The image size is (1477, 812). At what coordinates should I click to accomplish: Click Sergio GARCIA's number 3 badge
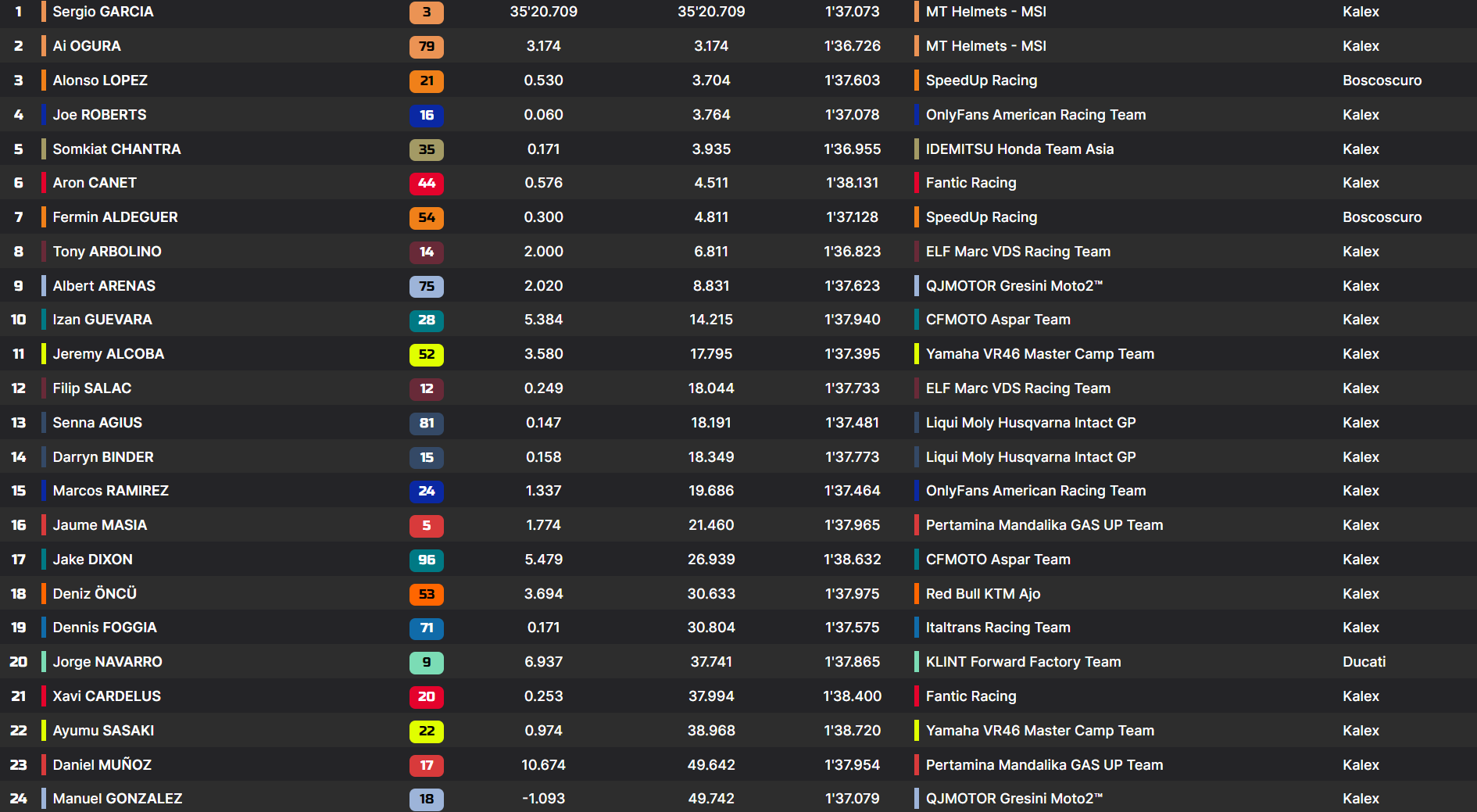point(426,13)
